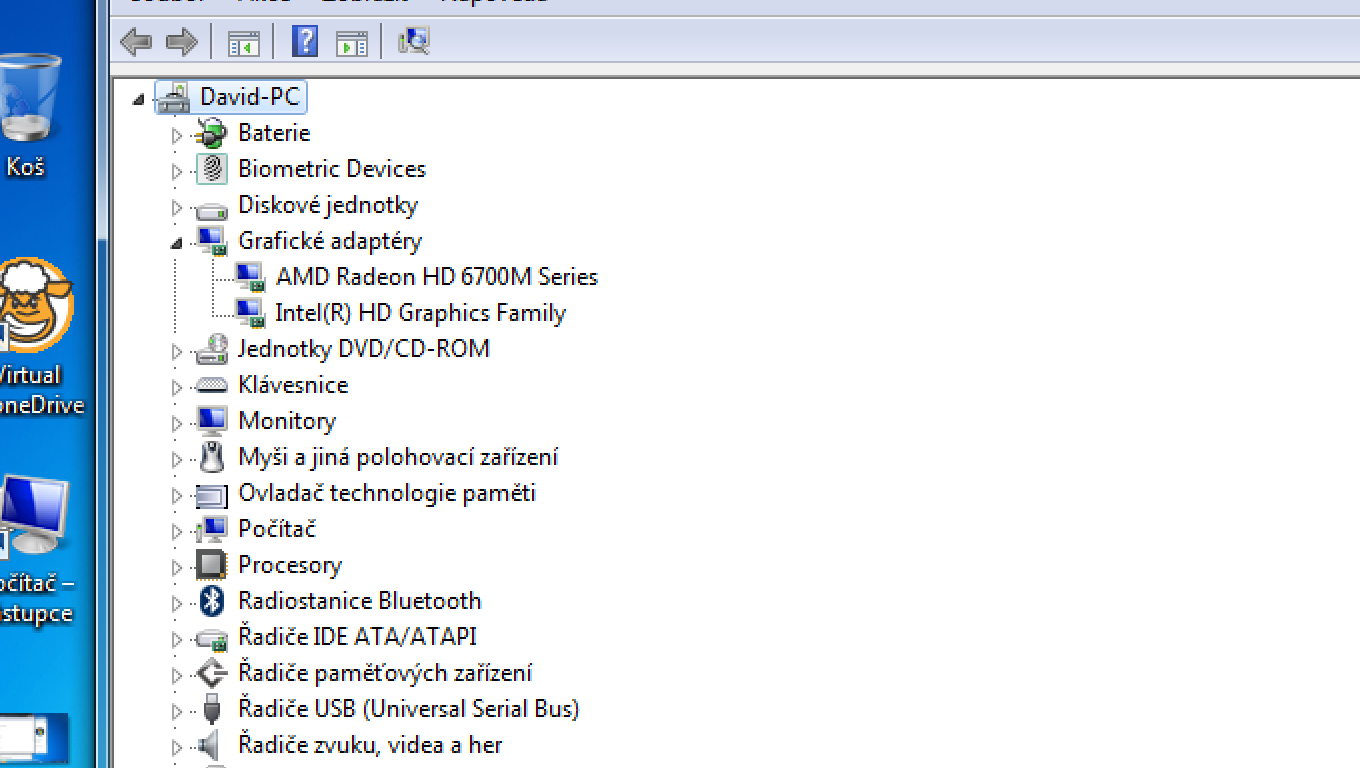
Task: Select Intel(R) HD Graphics Family device
Action: coord(420,313)
